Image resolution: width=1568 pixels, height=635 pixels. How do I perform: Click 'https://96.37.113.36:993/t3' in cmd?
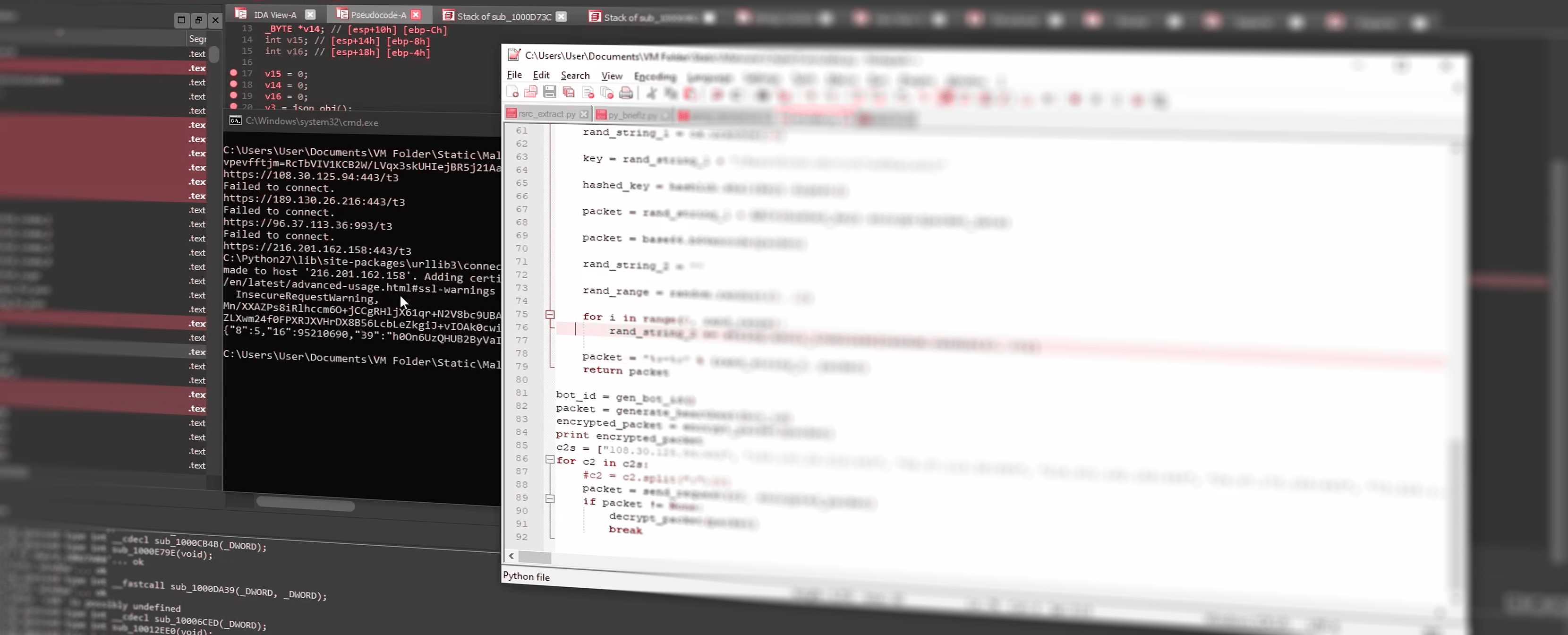click(x=307, y=224)
